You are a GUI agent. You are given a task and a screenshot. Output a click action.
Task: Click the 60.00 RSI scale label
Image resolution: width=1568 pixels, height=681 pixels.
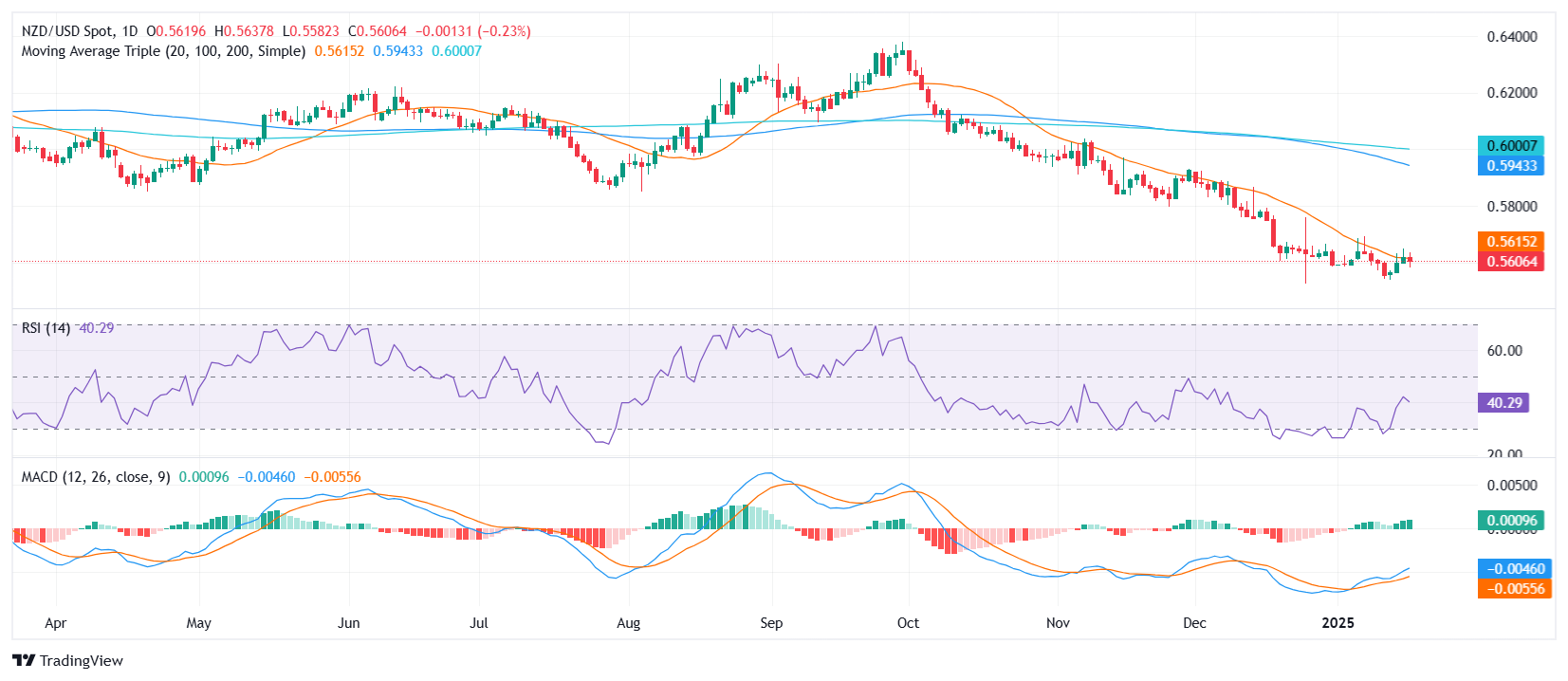point(1503,351)
